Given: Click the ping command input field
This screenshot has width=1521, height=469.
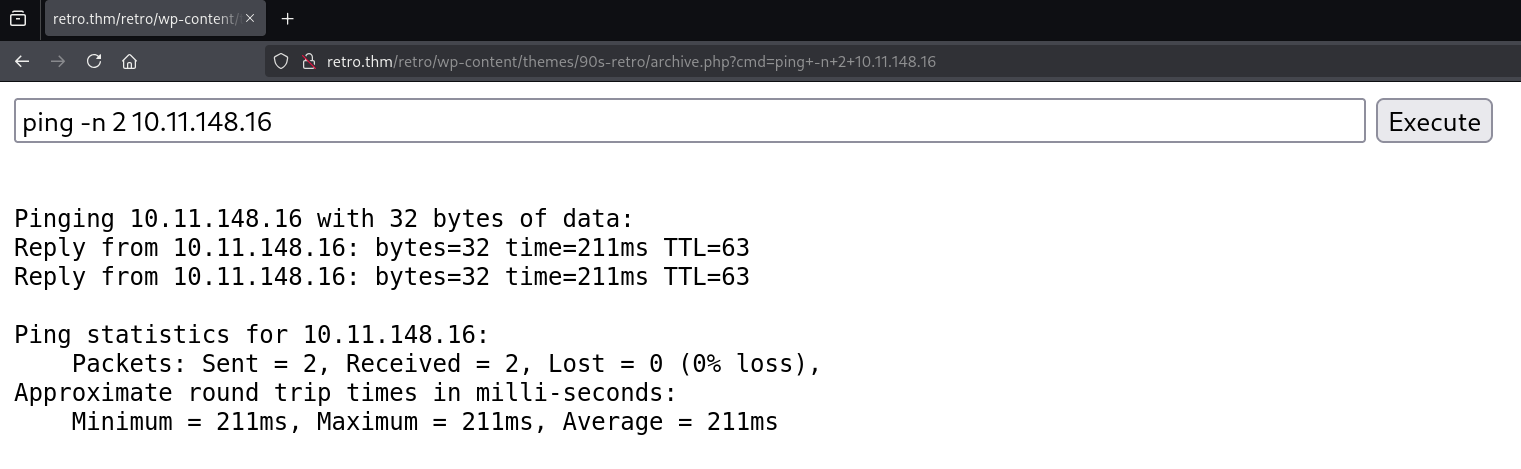Looking at the screenshot, I should tap(689, 121).
